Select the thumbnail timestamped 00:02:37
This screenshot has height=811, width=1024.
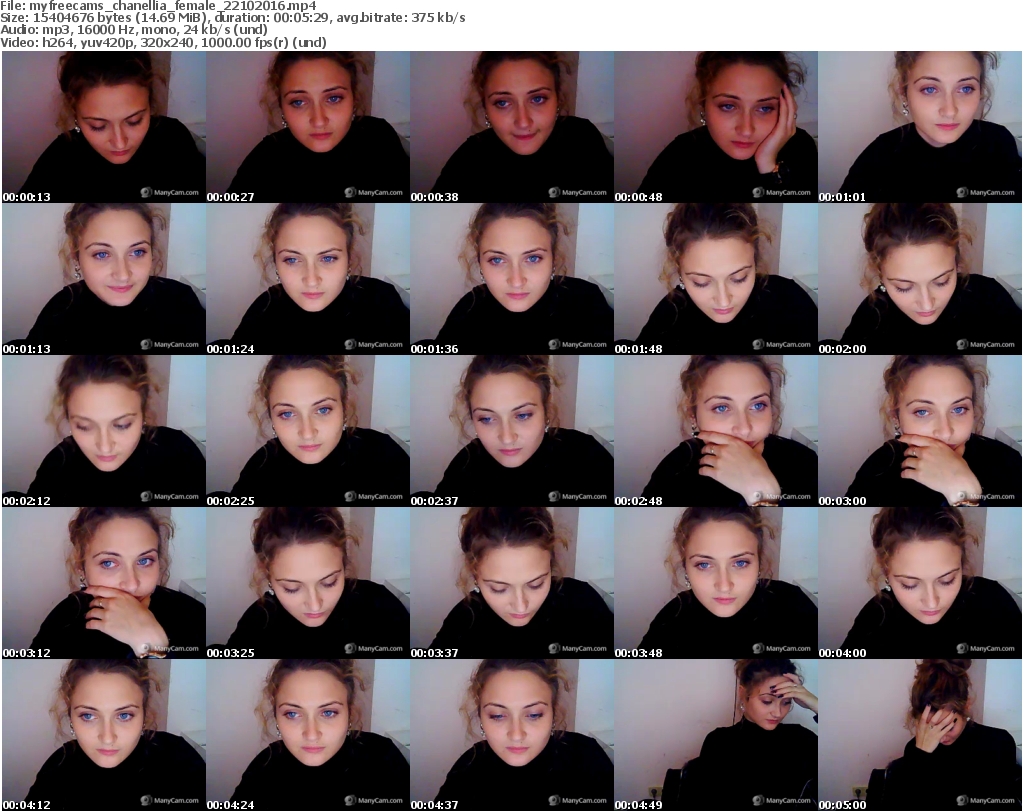coord(512,432)
